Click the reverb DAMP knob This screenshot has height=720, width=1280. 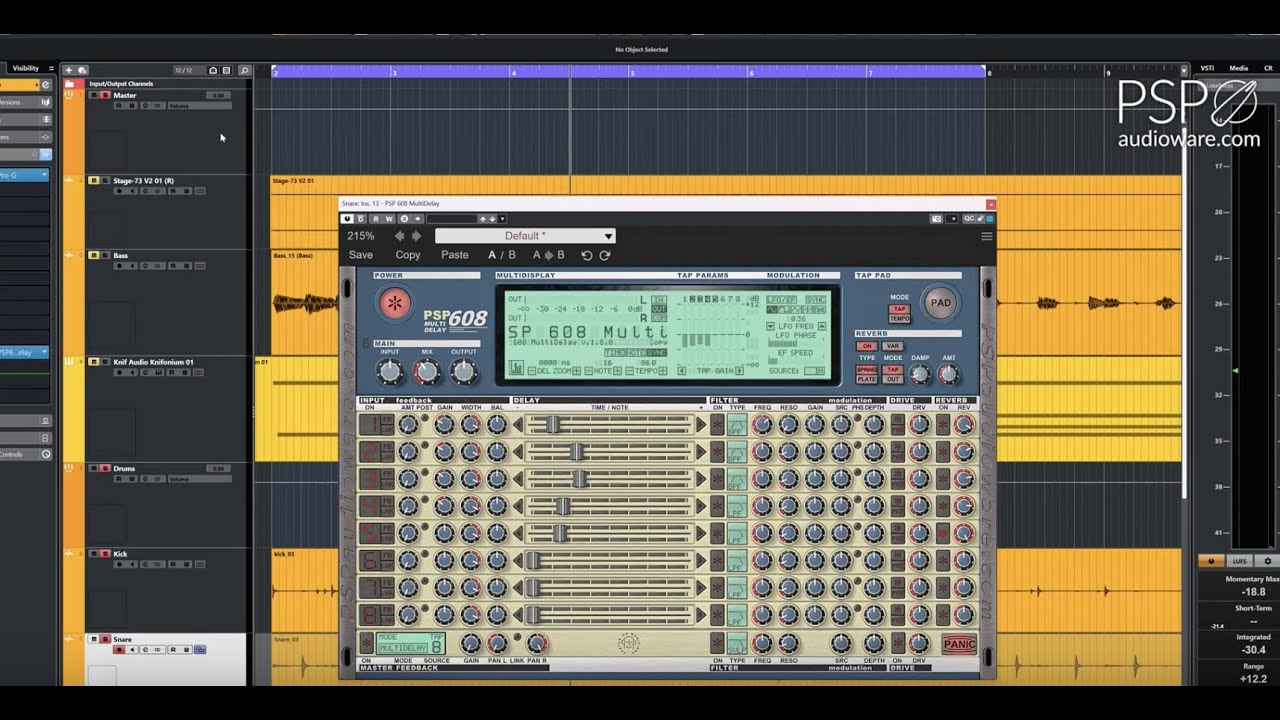920,375
